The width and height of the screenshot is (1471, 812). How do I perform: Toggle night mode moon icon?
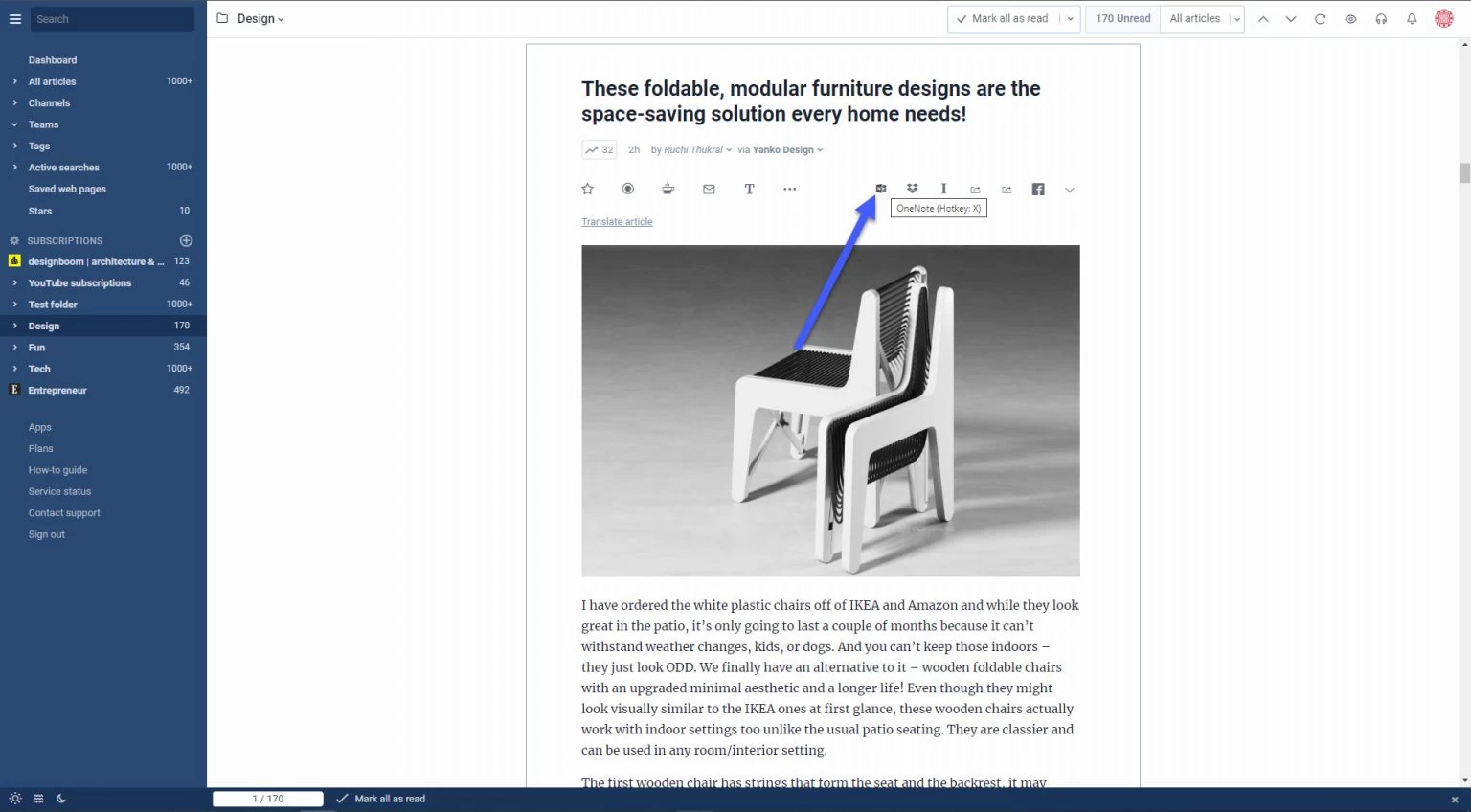point(61,799)
